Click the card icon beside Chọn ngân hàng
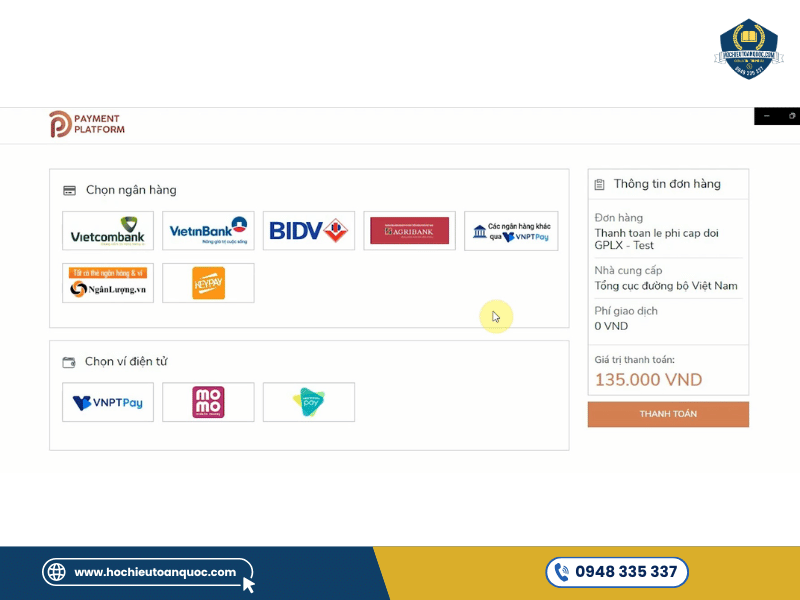 click(x=69, y=190)
